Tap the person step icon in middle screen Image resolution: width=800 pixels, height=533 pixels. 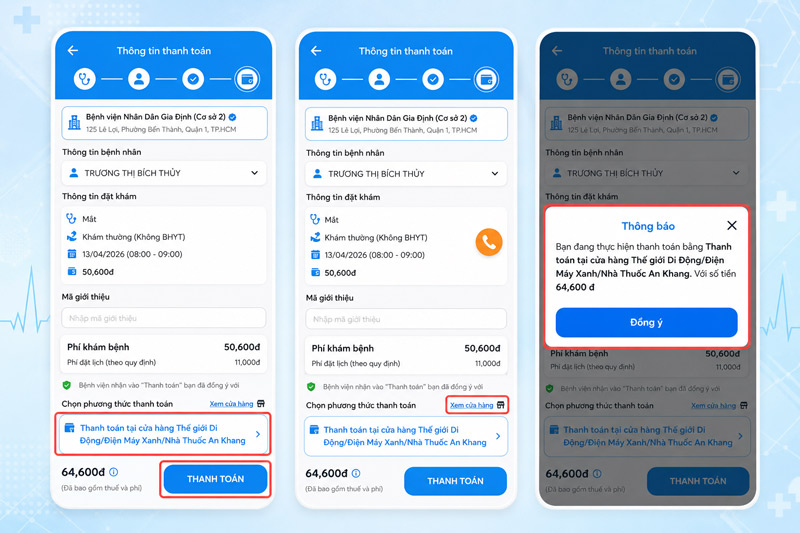click(x=379, y=80)
